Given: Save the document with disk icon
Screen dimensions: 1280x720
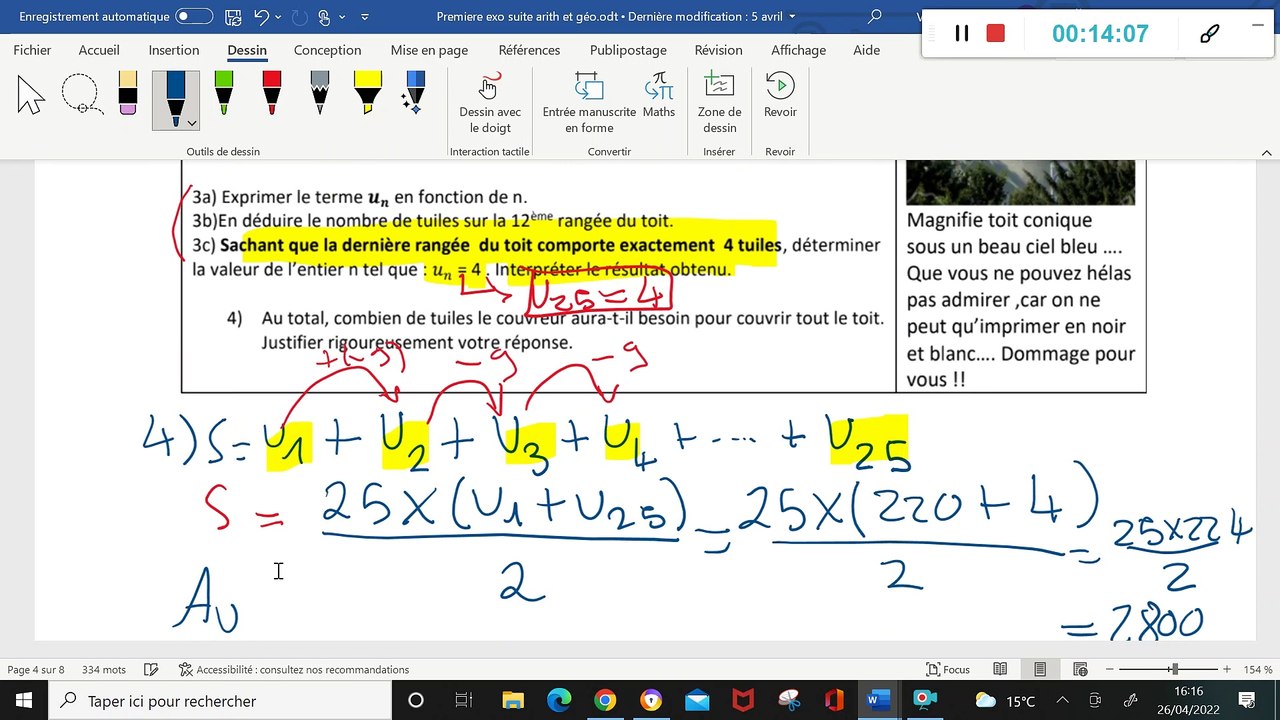Looking at the screenshot, I should point(232,17).
